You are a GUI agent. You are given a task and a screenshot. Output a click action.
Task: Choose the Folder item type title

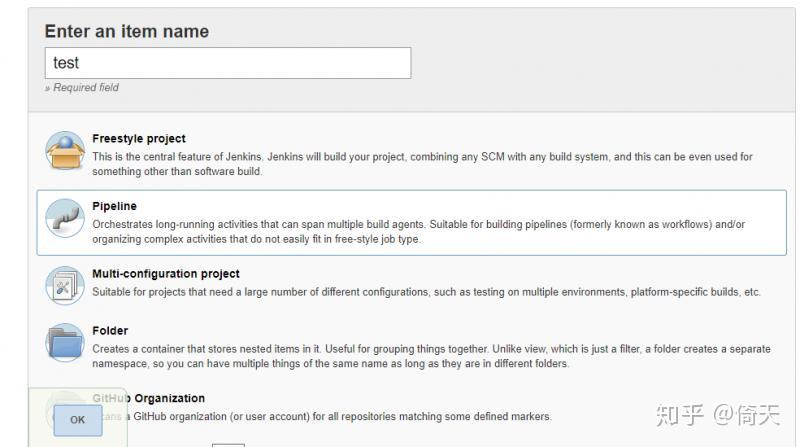click(110, 331)
